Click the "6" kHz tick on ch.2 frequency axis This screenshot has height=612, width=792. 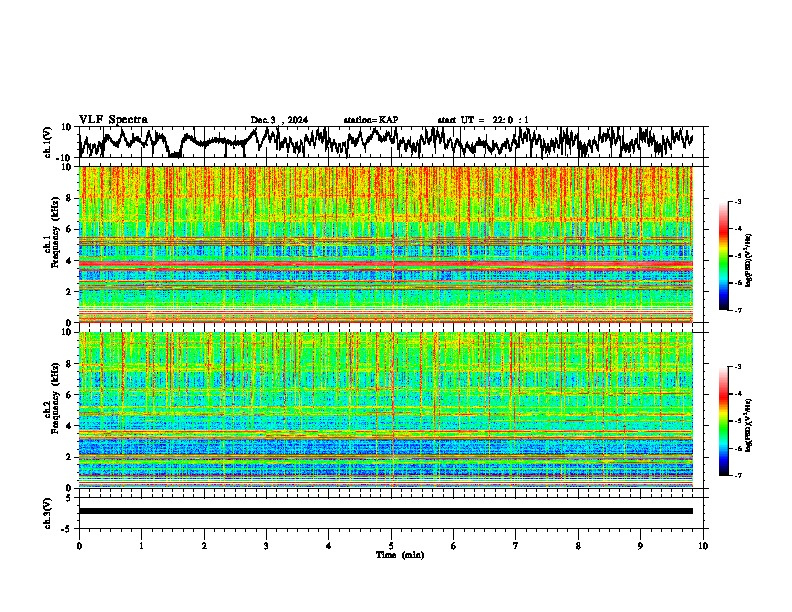(69, 395)
